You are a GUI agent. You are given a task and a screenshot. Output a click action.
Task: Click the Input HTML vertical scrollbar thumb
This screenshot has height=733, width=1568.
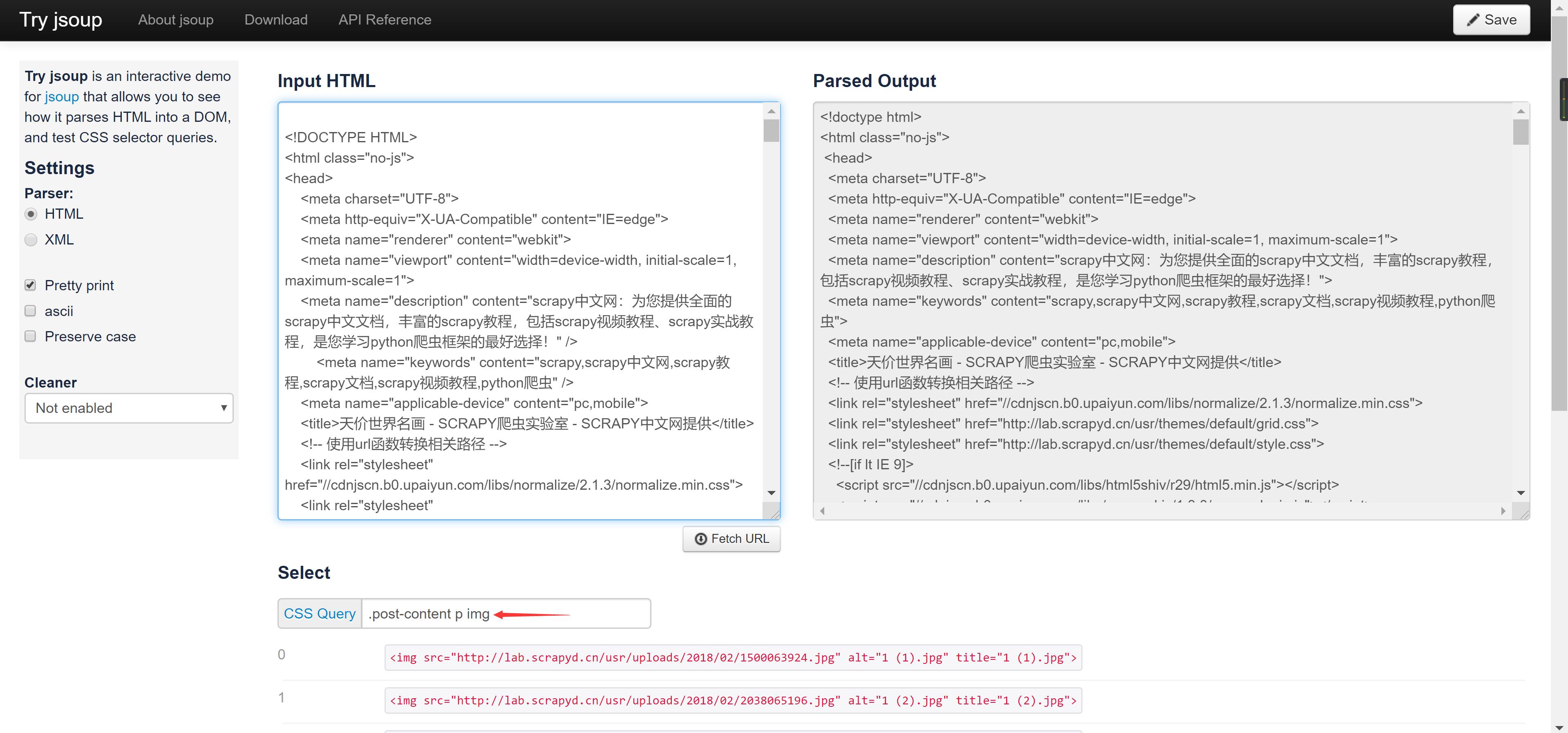[771, 130]
